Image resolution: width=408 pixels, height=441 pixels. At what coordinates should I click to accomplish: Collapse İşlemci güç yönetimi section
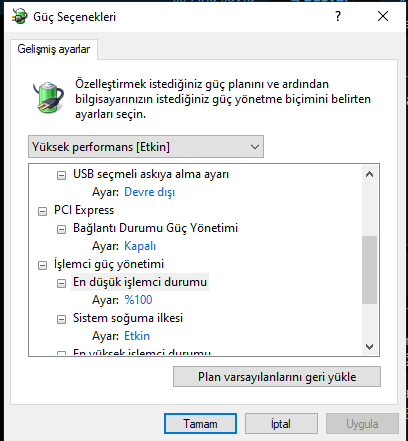[x=42, y=265]
